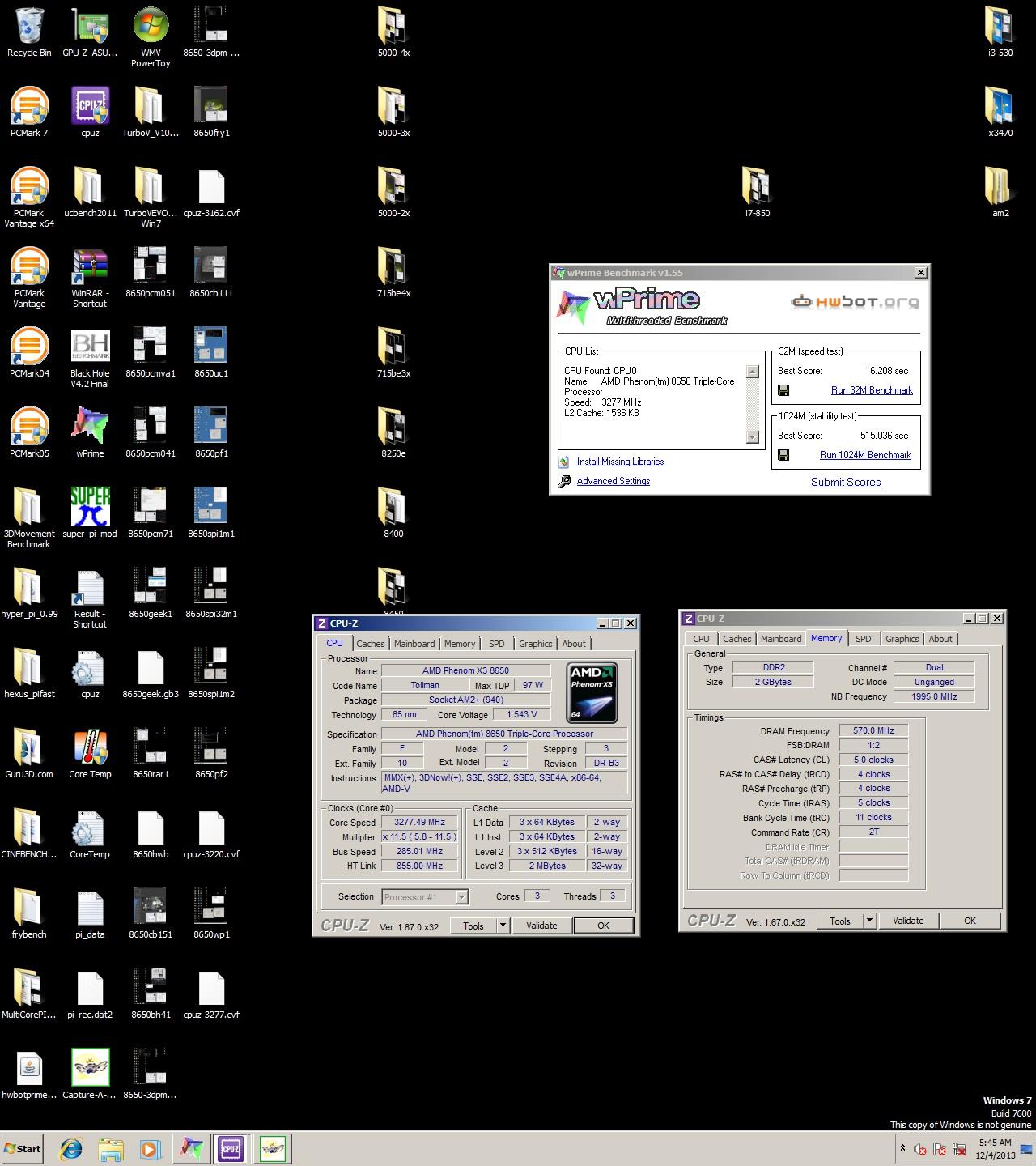The image size is (1036, 1166).
Task: Switch to Caches tab in left CPU-Z
Action: pos(371,644)
